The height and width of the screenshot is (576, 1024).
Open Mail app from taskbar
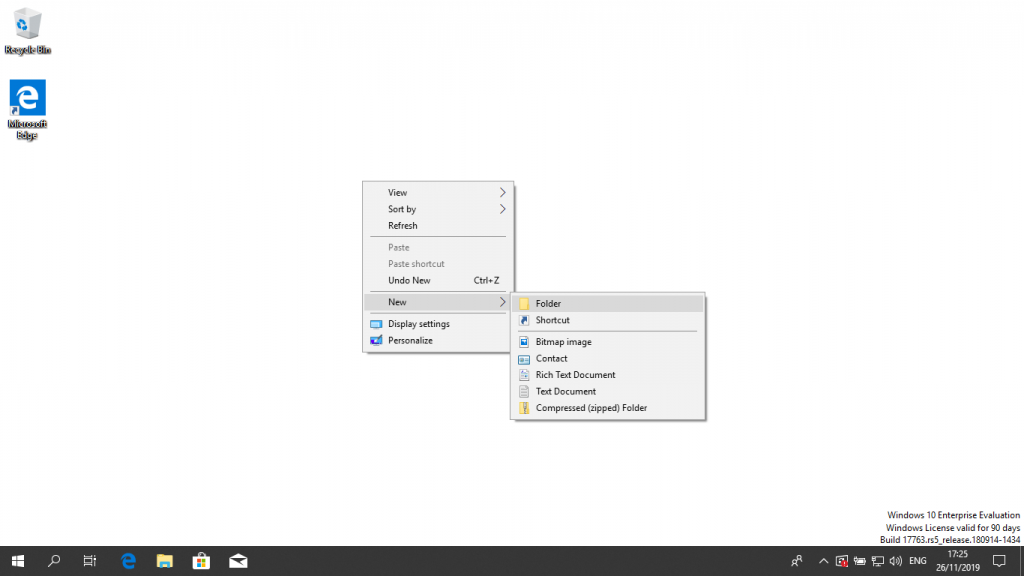[238, 561]
